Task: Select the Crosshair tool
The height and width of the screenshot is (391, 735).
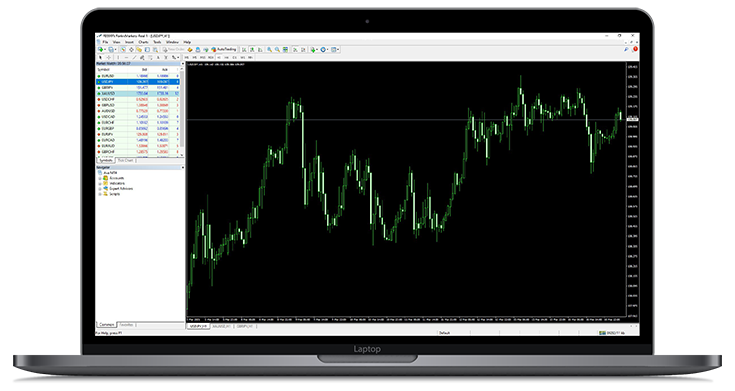Action: [x=109, y=57]
